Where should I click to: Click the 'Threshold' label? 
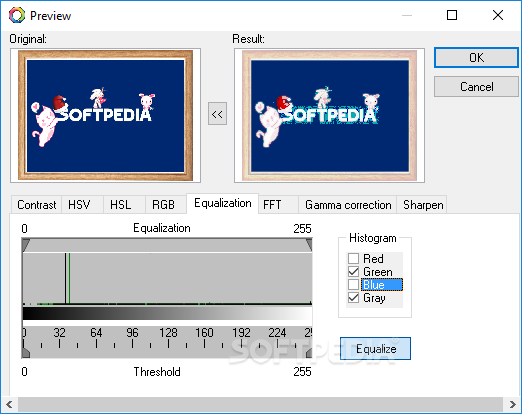pyautogui.click(x=157, y=372)
